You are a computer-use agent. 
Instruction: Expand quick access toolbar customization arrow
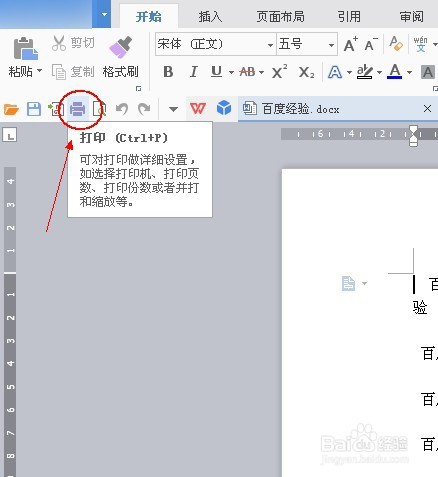coord(173,109)
